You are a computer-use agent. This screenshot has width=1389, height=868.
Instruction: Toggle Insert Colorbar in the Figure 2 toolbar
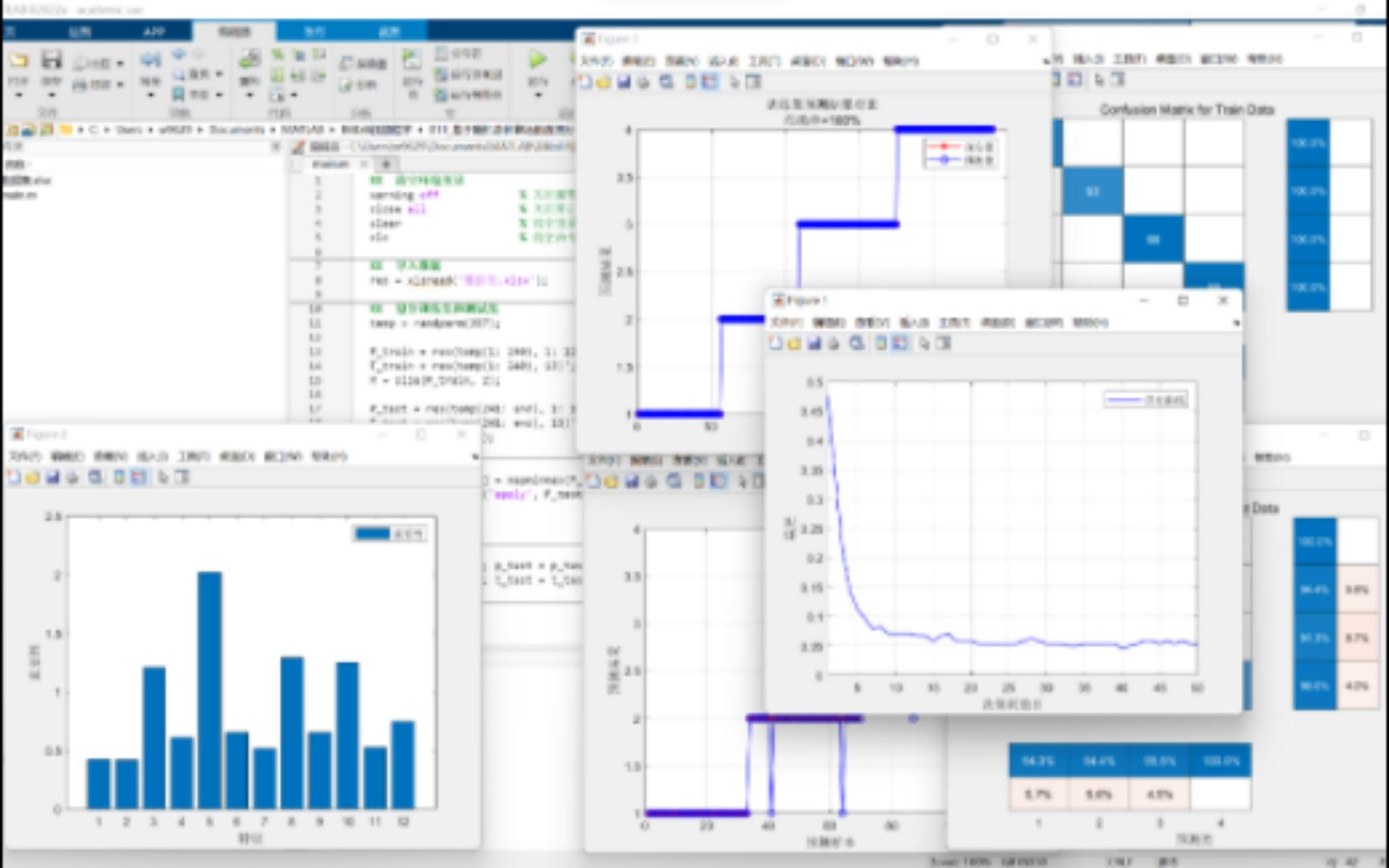(x=119, y=477)
